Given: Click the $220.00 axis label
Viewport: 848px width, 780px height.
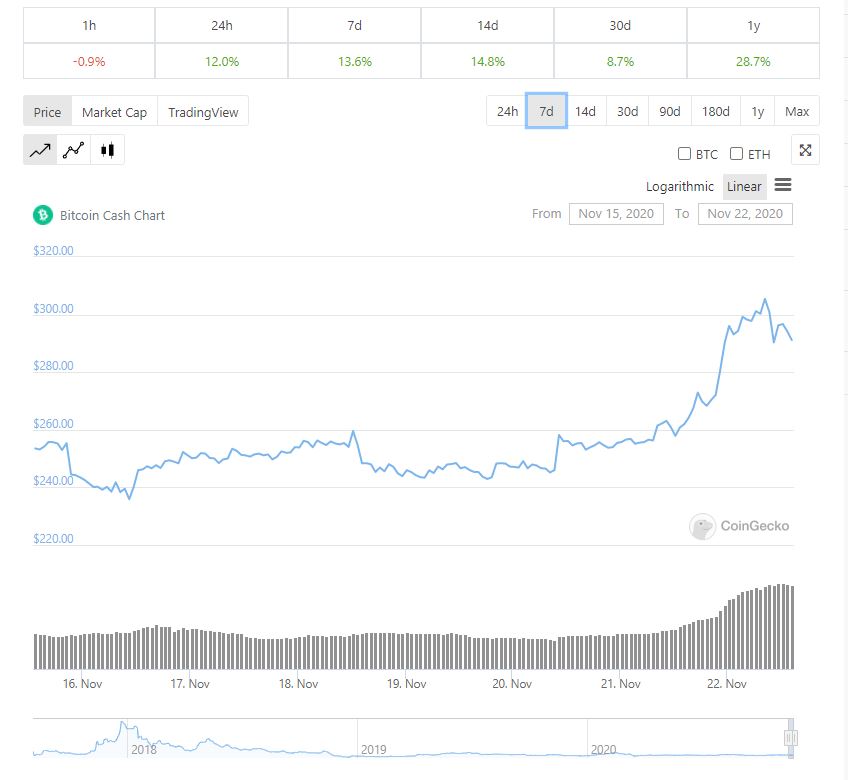Looking at the screenshot, I should 53,538.
